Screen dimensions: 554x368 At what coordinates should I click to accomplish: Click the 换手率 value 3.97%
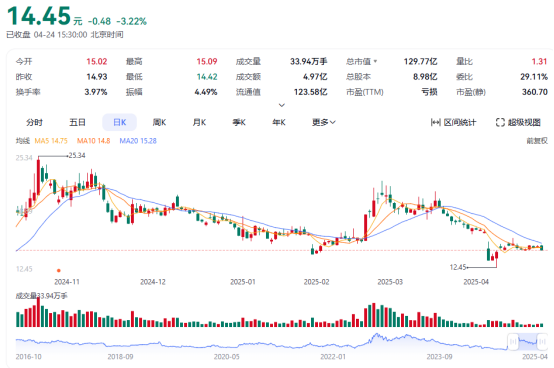tap(96, 92)
